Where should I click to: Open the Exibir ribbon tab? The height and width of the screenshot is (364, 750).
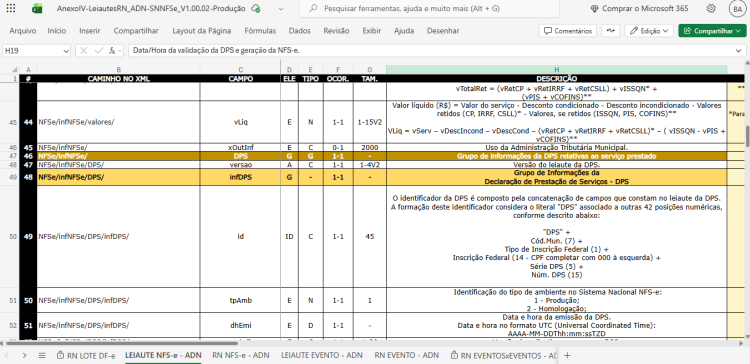pos(372,31)
